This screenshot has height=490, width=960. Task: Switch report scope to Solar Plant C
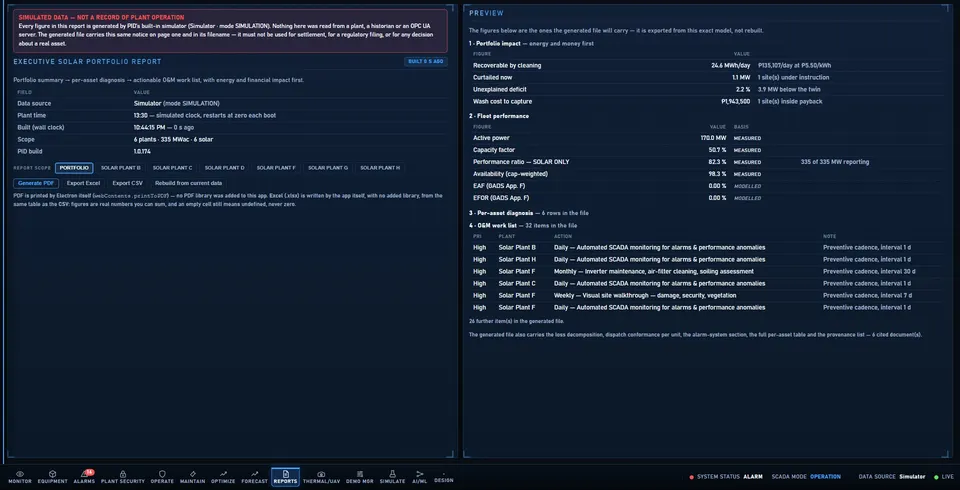coord(173,168)
